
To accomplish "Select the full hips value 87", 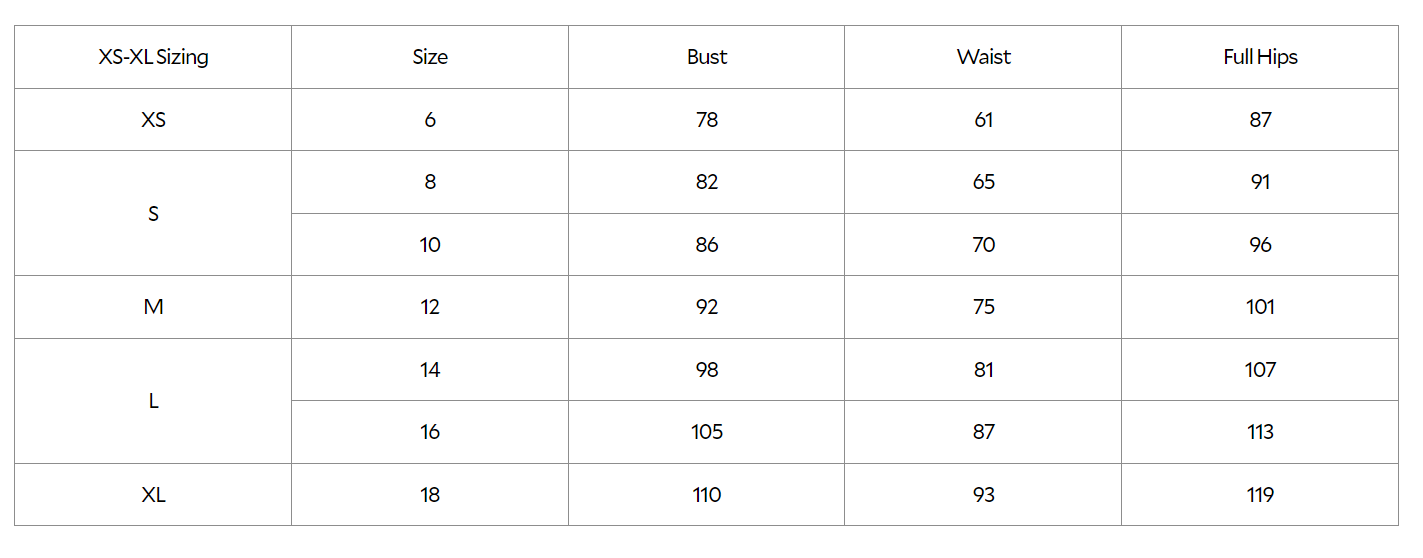I will point(1260,120).
